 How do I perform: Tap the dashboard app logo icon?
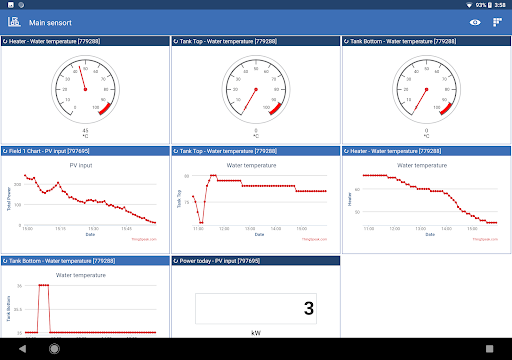pyautogui.click(x=14, y=22)
